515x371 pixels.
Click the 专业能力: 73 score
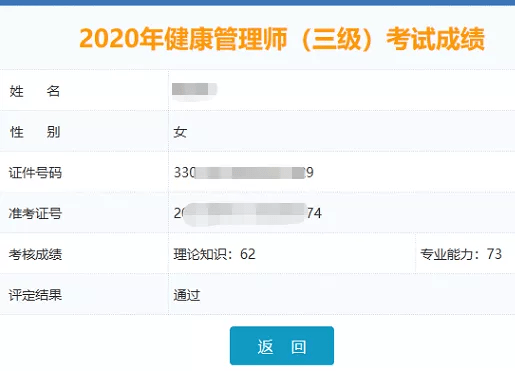tap(461, 254)
